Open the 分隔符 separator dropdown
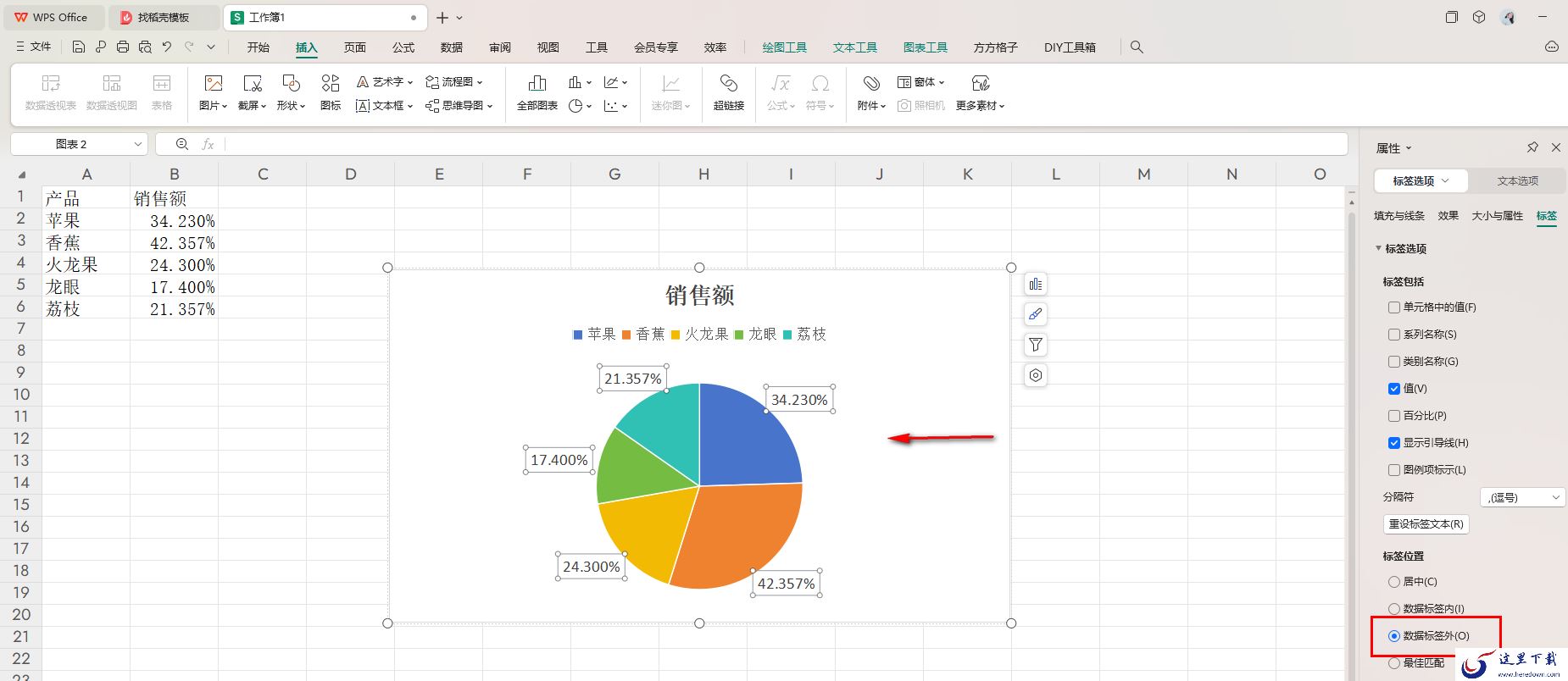1568x681 pixels. 1521,497
